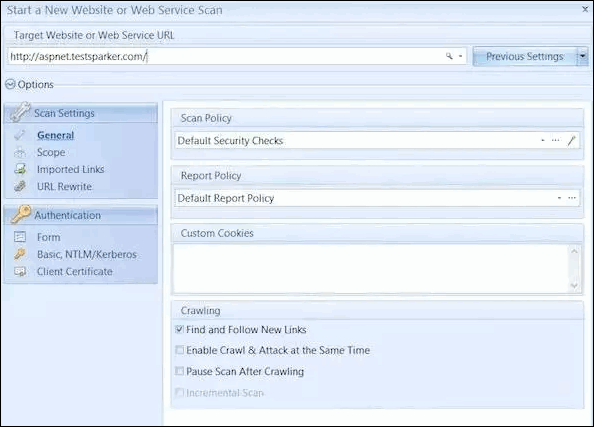Select the General settings item

(55, 135)
